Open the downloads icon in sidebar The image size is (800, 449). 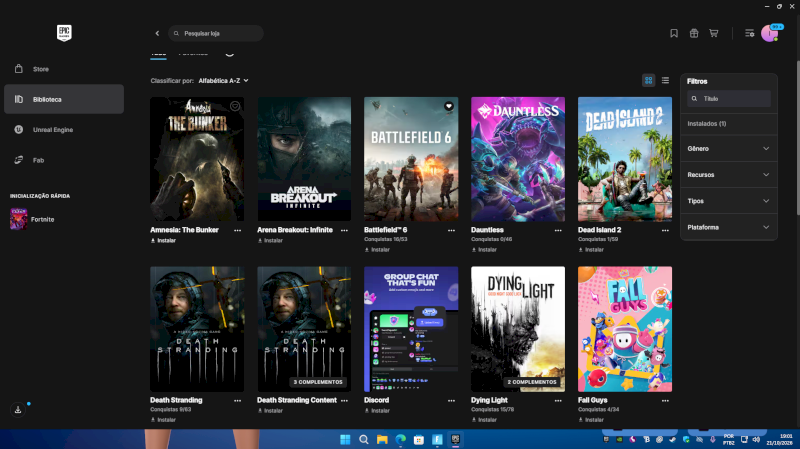18,410
